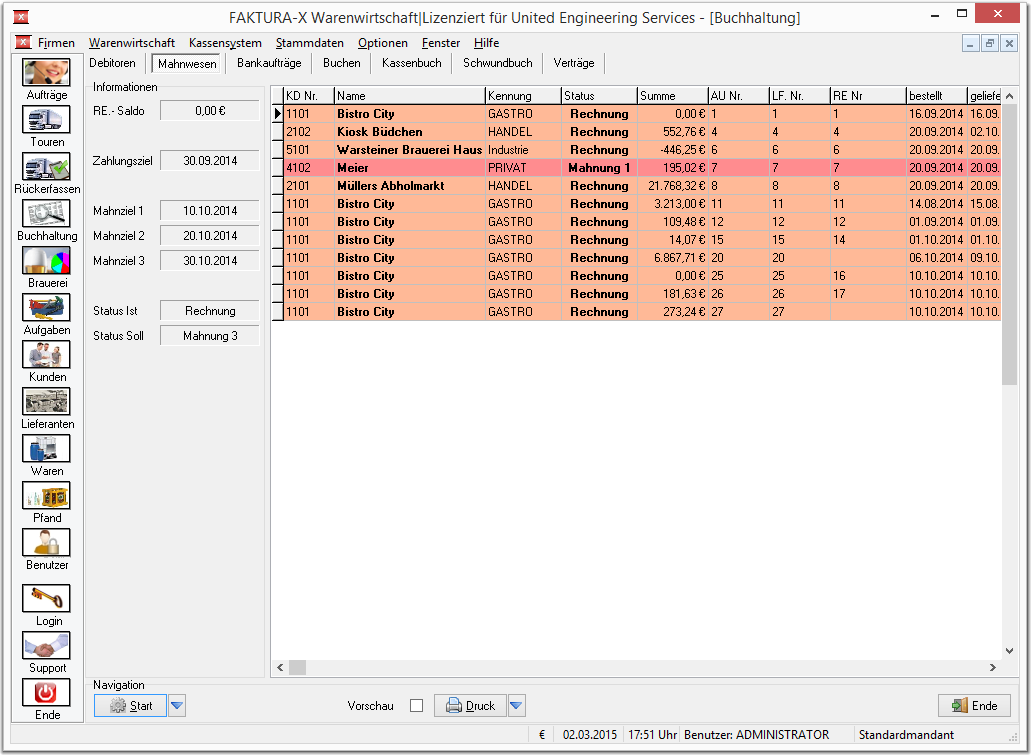This screenshot has width=1031, height=755.
Task: Click the Mahnziel 1 date field
Action: pos(210,210)
